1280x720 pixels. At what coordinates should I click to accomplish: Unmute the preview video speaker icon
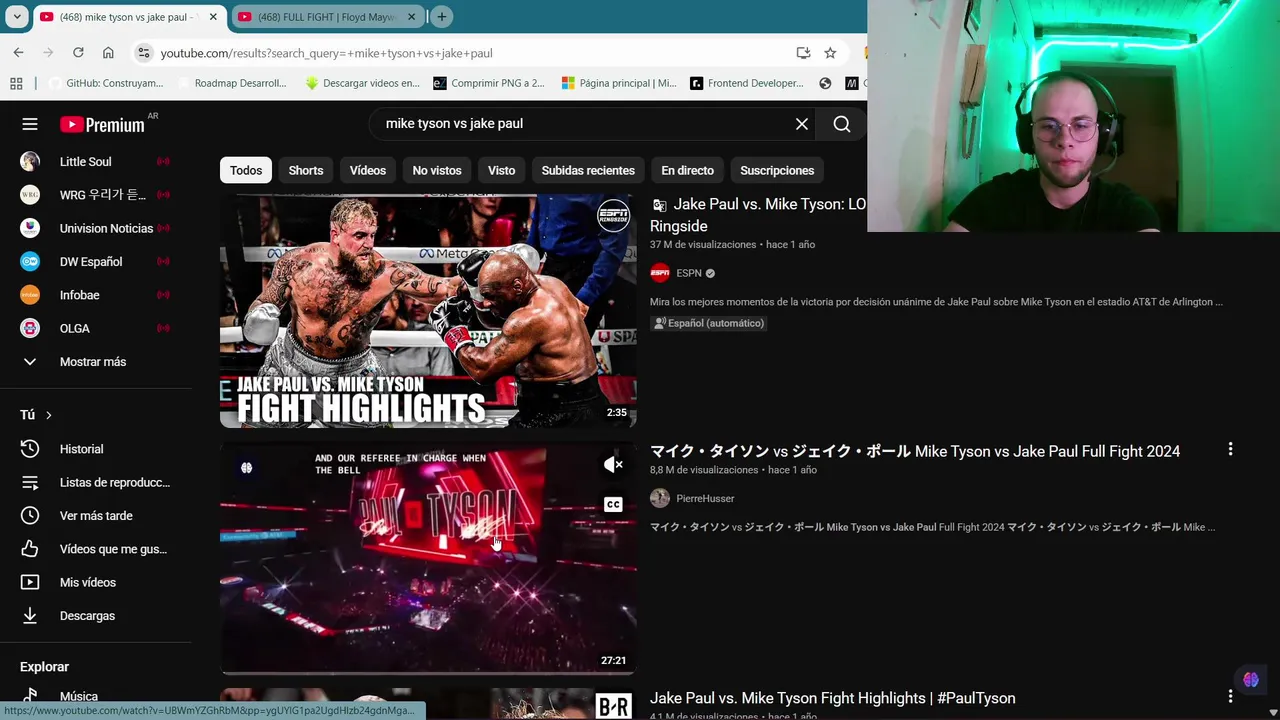point(613,464)
